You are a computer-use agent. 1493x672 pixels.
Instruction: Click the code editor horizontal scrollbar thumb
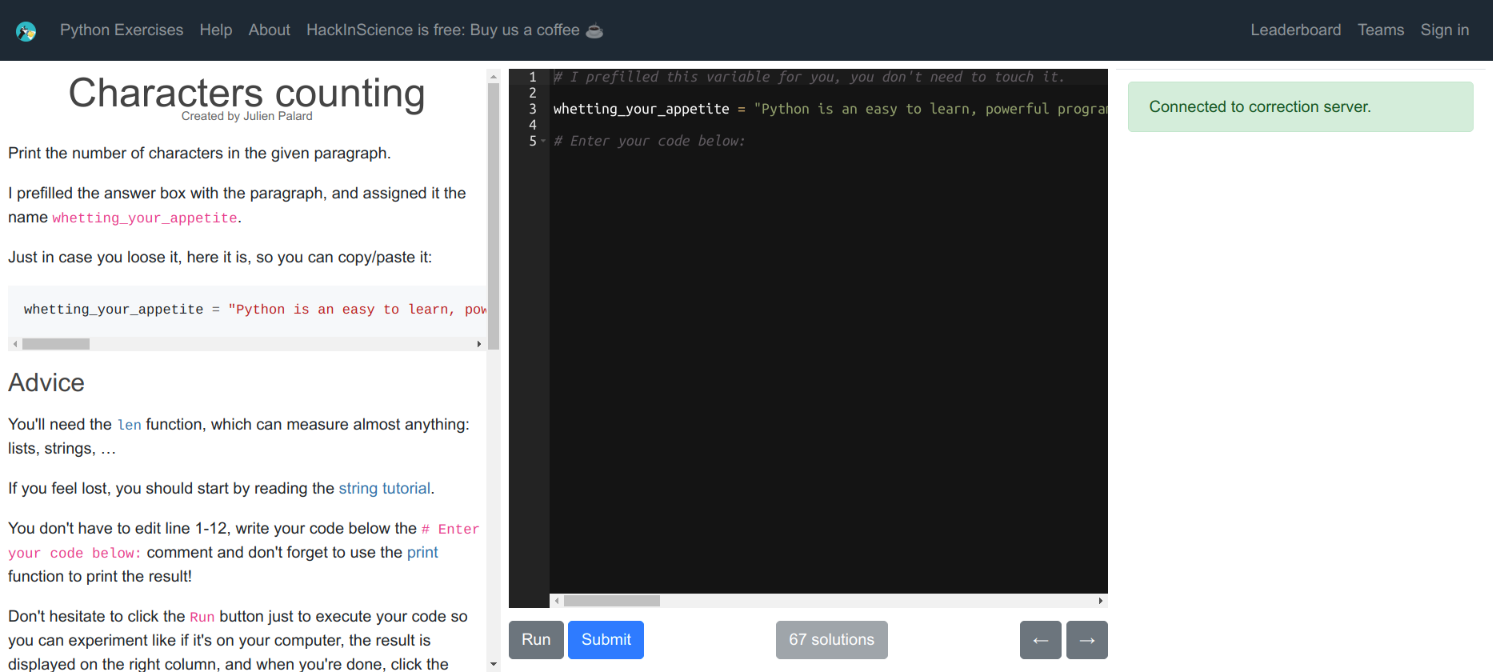tap(611, 601)
